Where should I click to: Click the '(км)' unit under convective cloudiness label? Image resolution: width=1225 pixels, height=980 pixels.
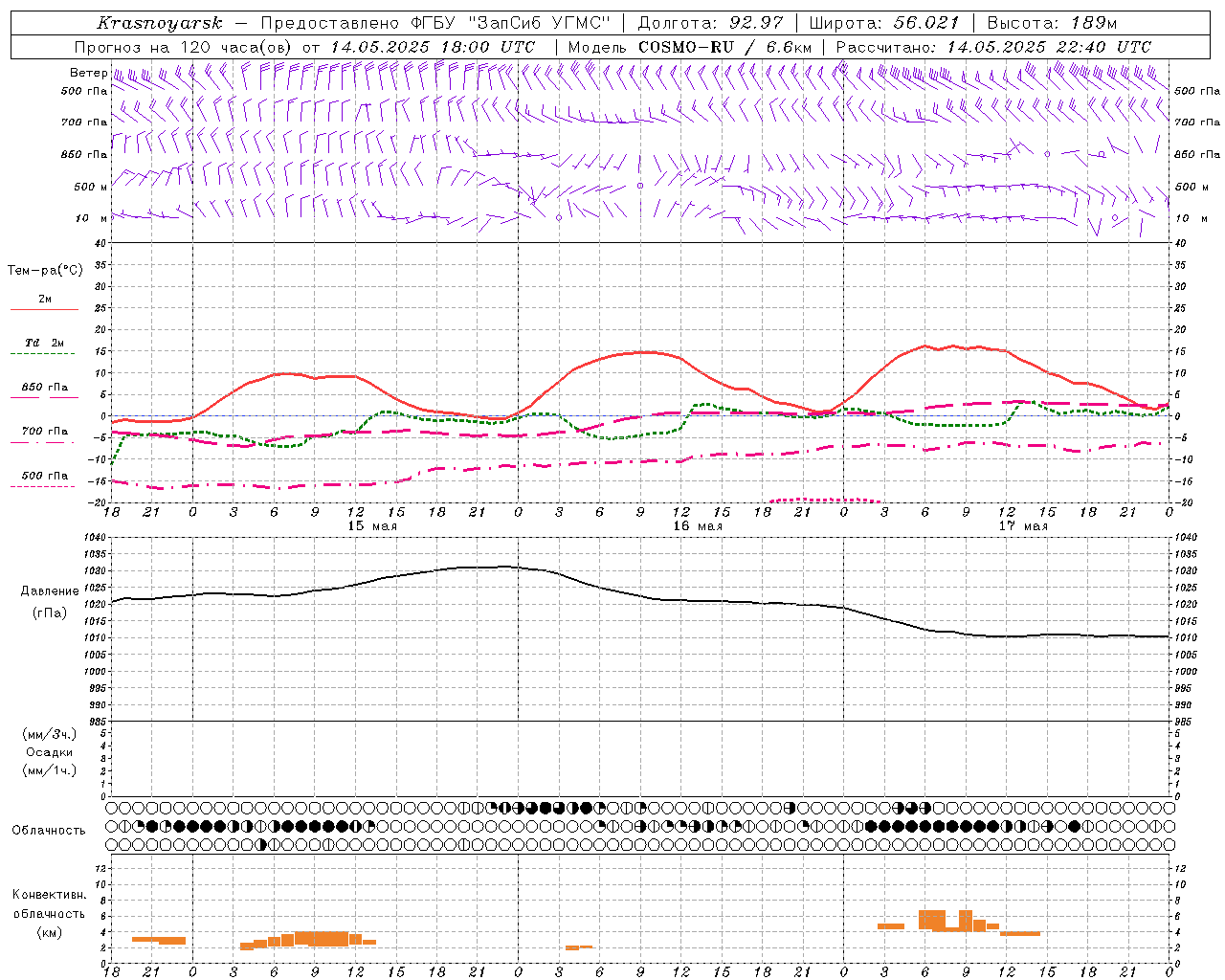click(x=49, y=933)
